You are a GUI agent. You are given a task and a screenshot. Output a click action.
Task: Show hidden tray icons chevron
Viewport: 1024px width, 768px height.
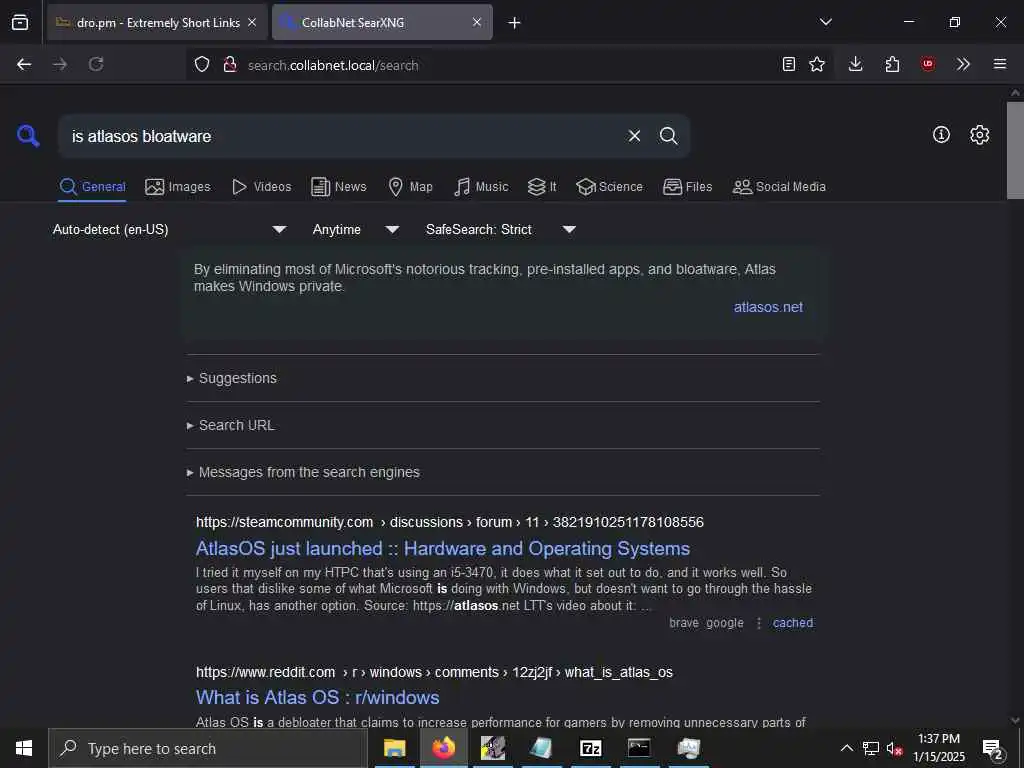(846, 748)
